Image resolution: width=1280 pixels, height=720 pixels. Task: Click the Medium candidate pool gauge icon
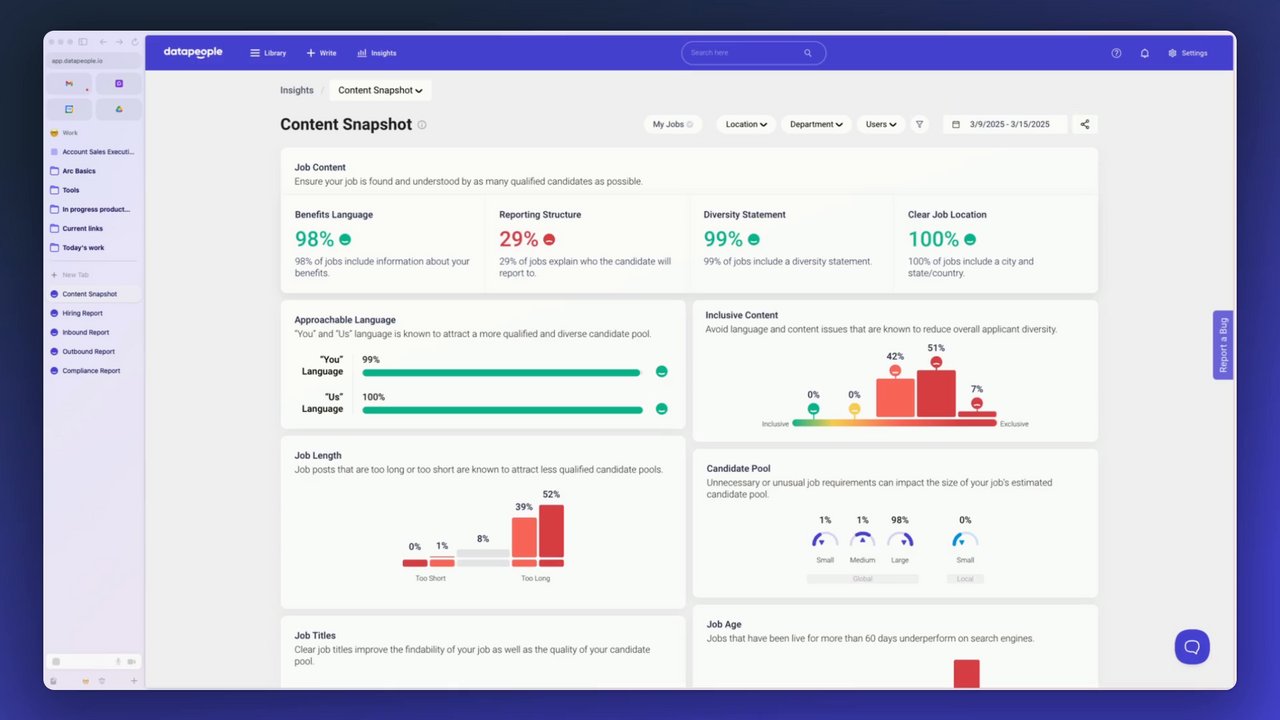[862, 539]
